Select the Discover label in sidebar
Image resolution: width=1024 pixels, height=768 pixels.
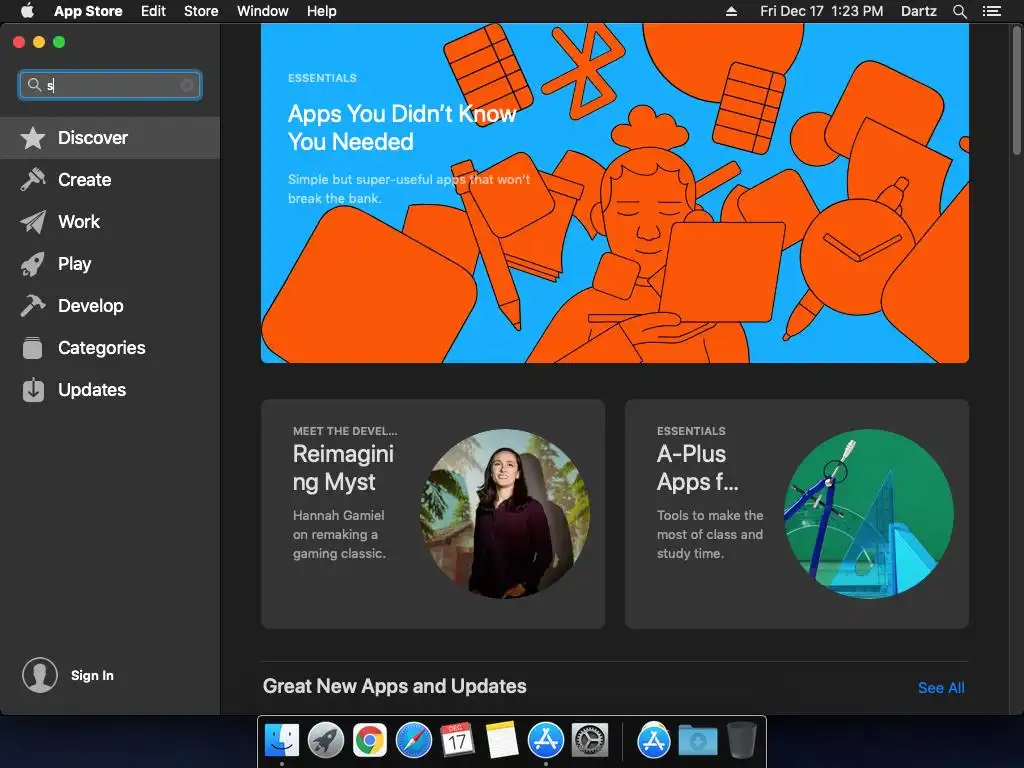click(x=93, y=138)
